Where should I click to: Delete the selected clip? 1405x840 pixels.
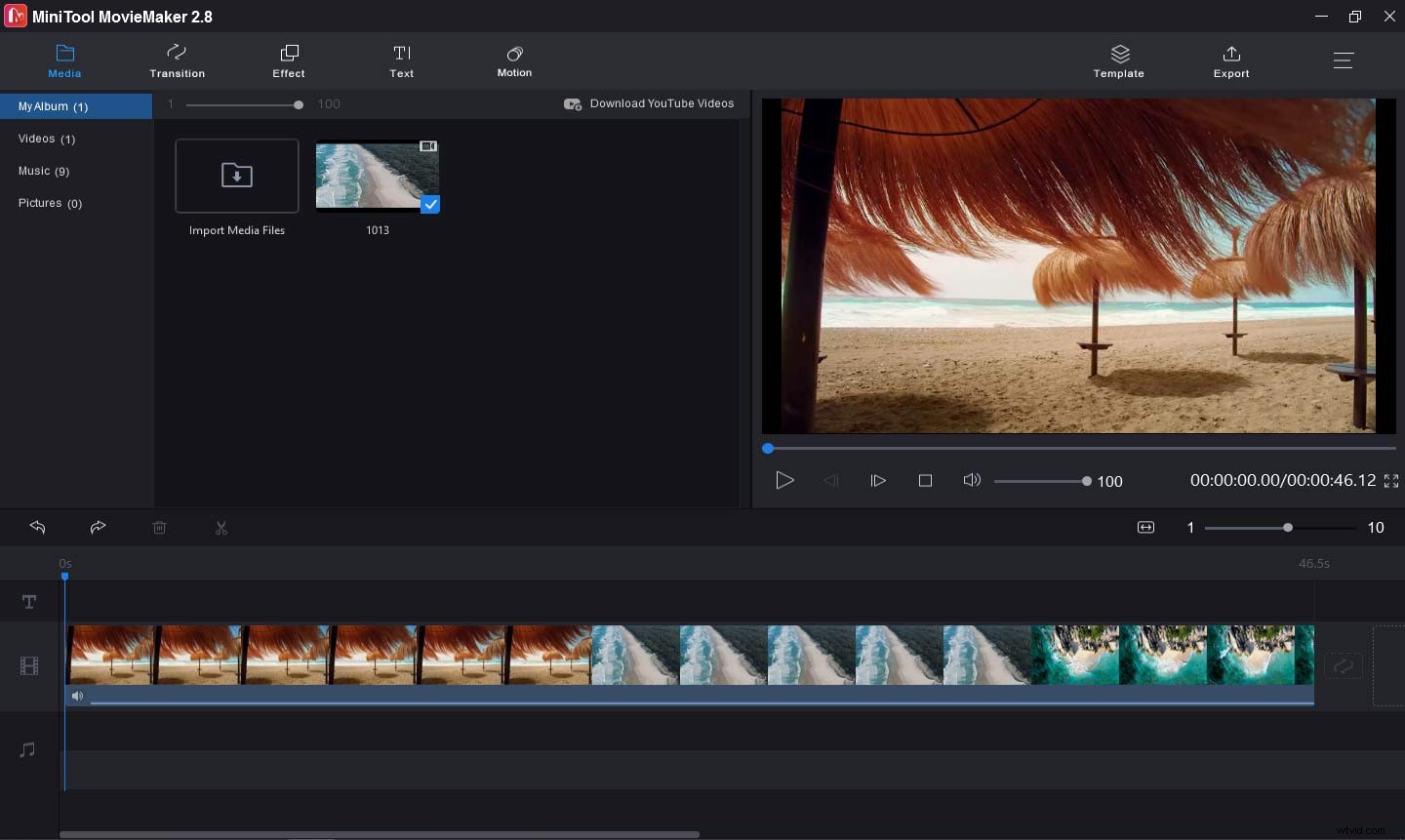[160, 528]
